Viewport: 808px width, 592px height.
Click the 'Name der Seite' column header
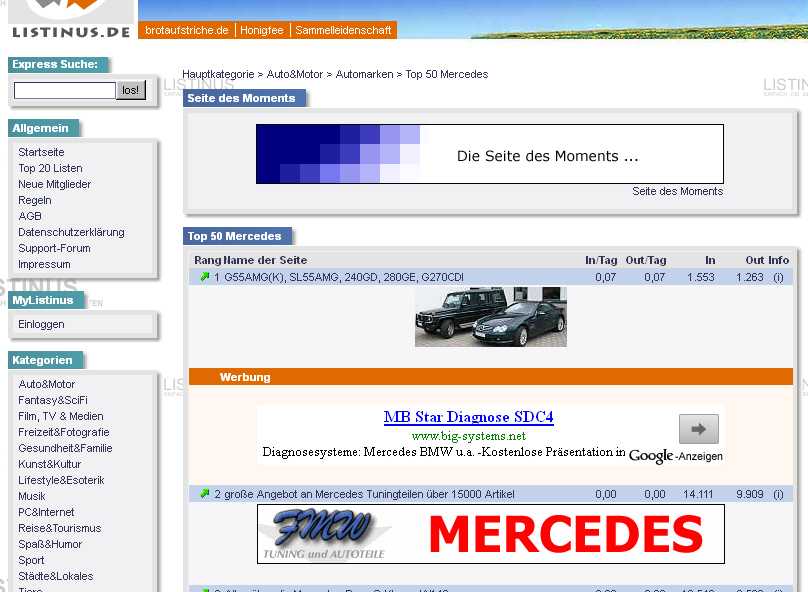point(265,260)
